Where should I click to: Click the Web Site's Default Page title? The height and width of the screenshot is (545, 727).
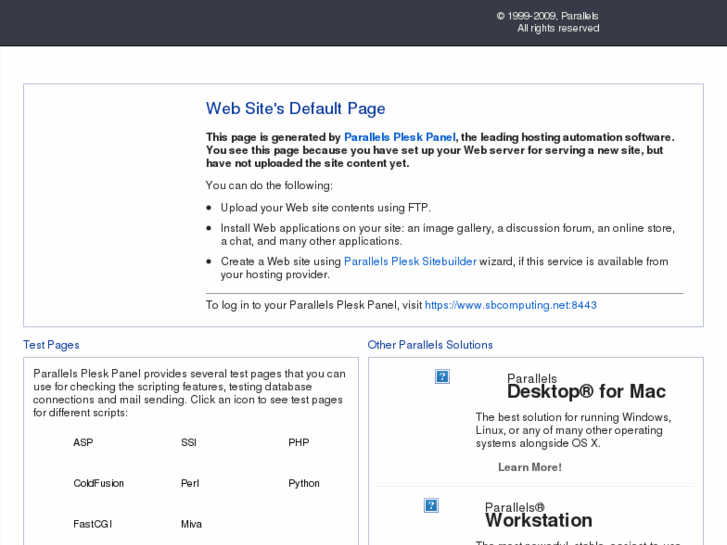(x=295, y=109)
